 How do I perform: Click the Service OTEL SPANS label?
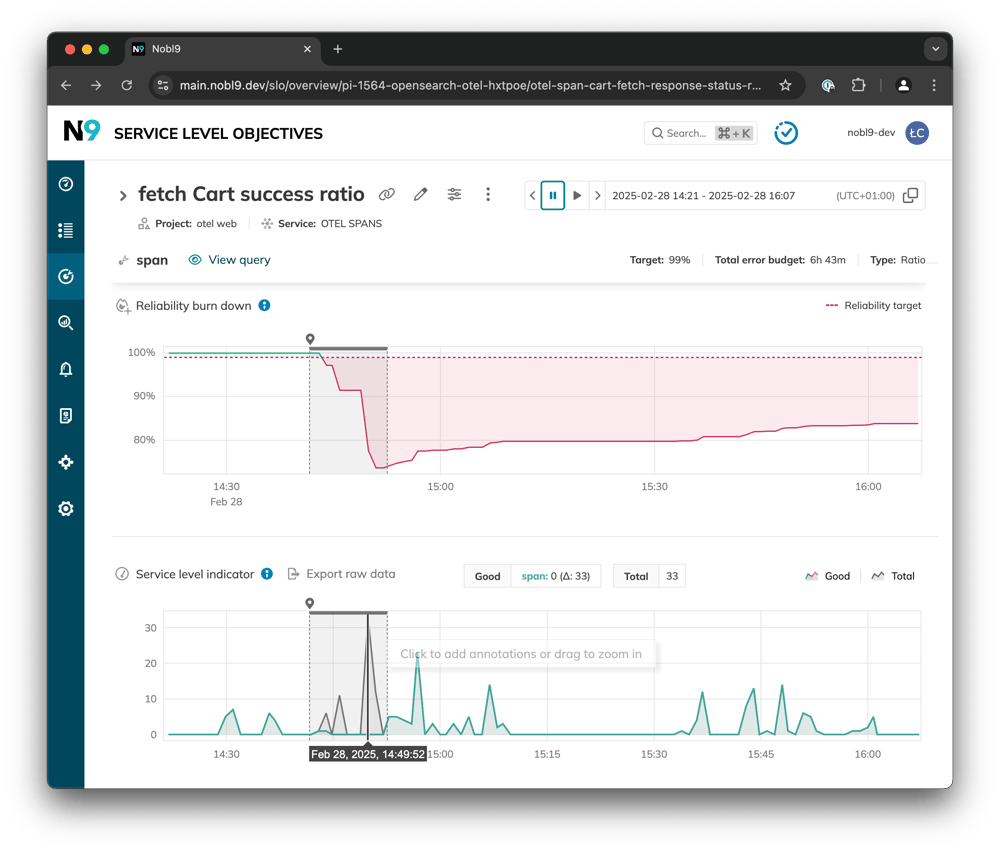click(321, 224)
